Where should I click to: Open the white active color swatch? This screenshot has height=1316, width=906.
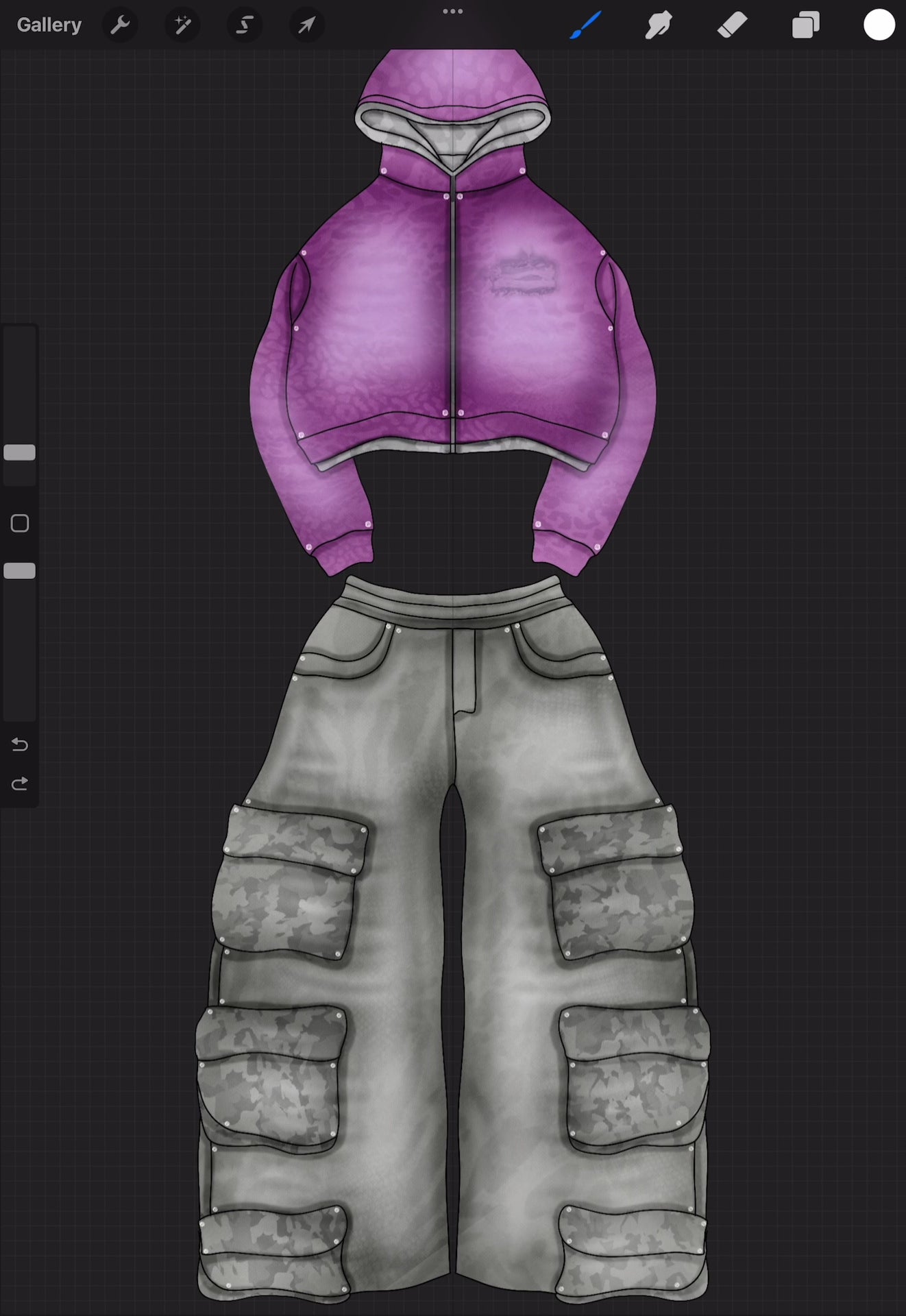click(x=879, y=25)
